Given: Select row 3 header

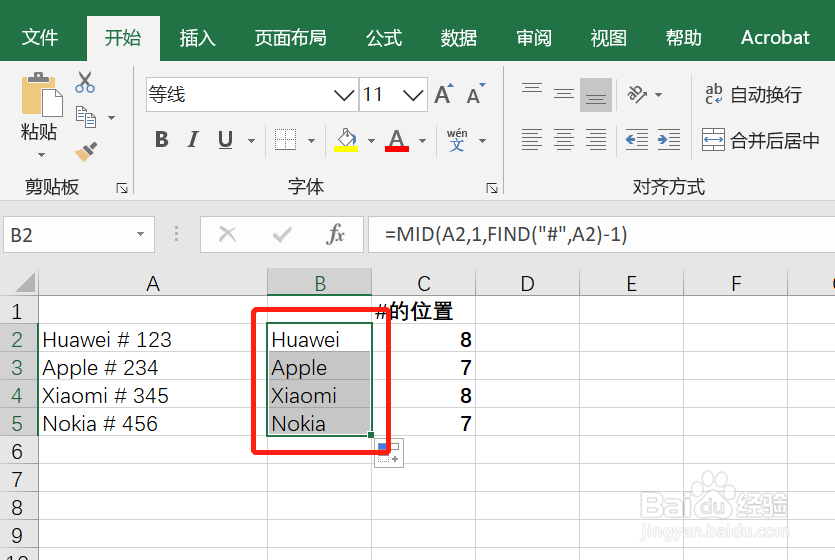Looking at the screenshot, I should [18, 367].
